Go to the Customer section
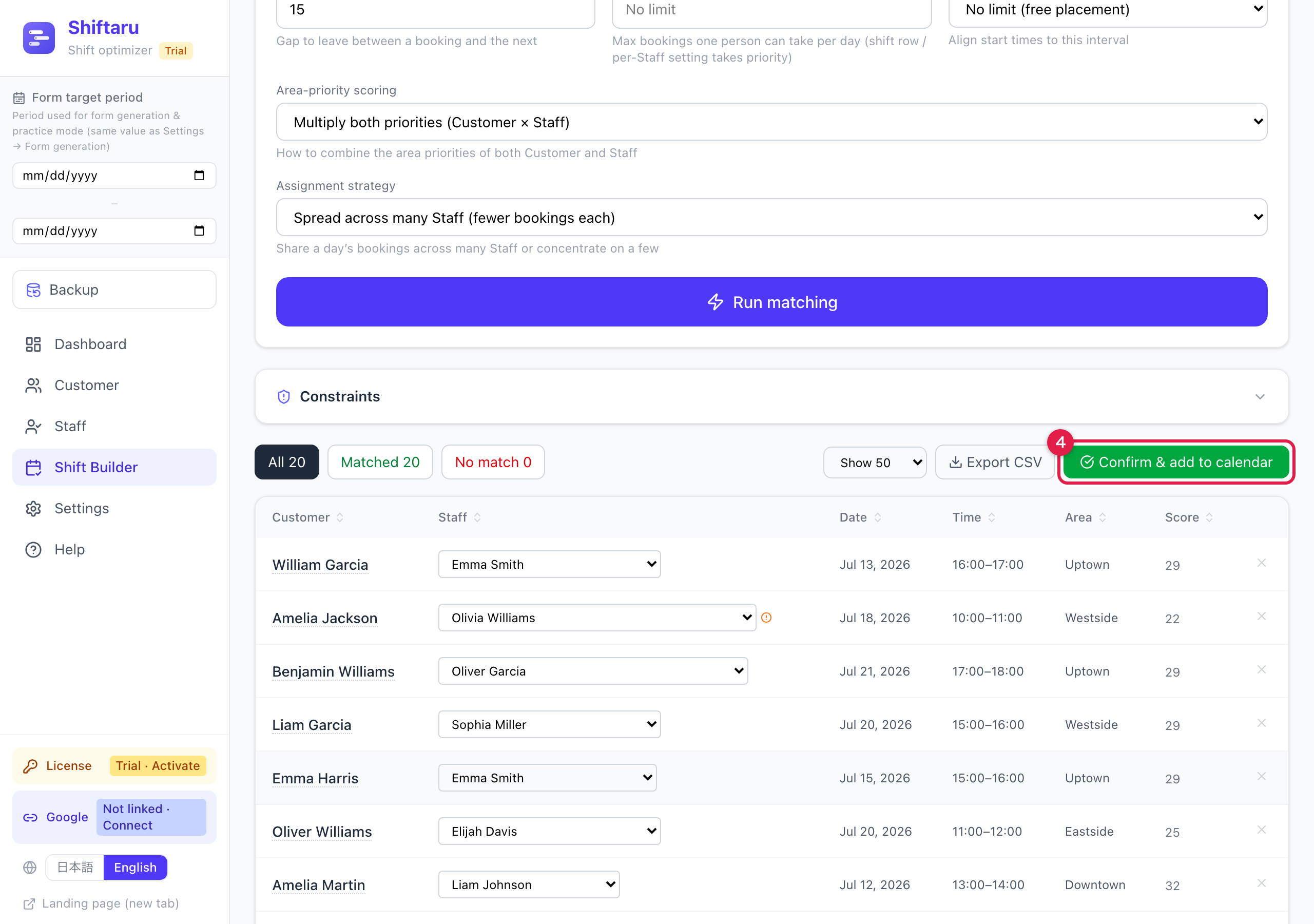The height and width of the screenshot is (924, 1314). tap(114, 386)
